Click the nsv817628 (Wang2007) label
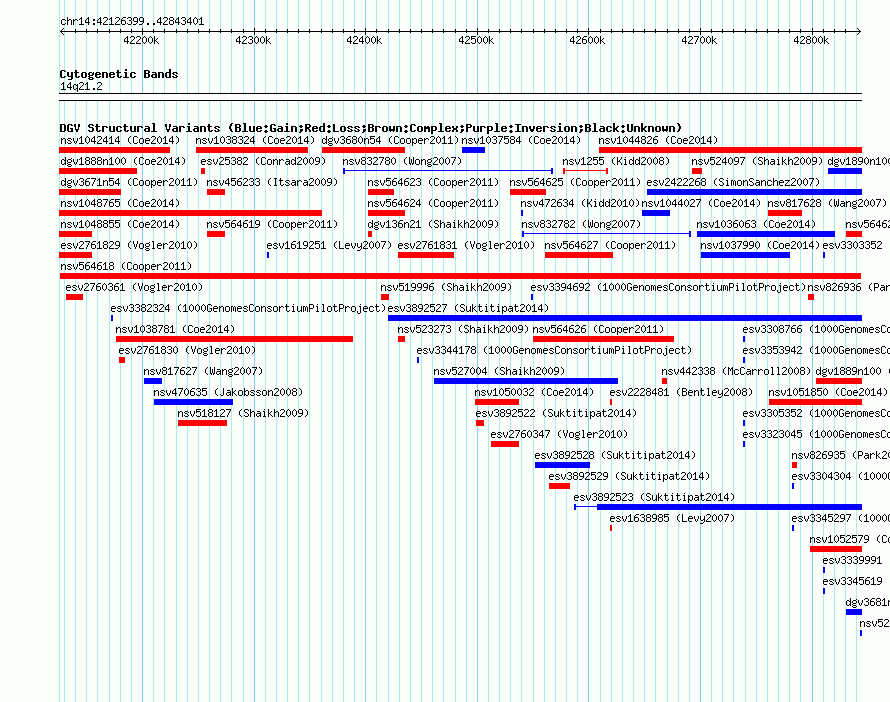The image size is (890, 702). [827, 203]
